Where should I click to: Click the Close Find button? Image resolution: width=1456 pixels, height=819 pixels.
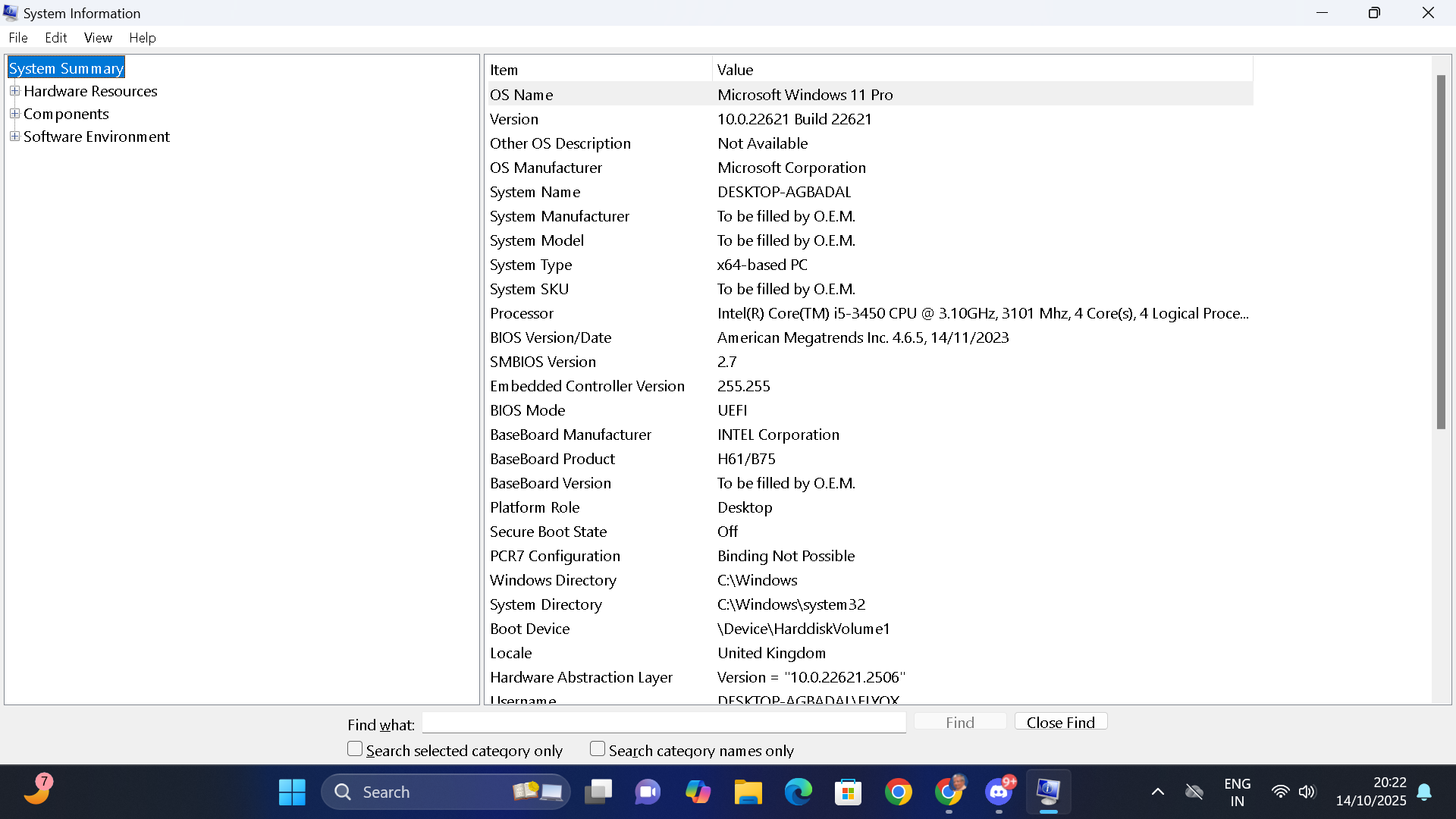(x=1060, y=722)
